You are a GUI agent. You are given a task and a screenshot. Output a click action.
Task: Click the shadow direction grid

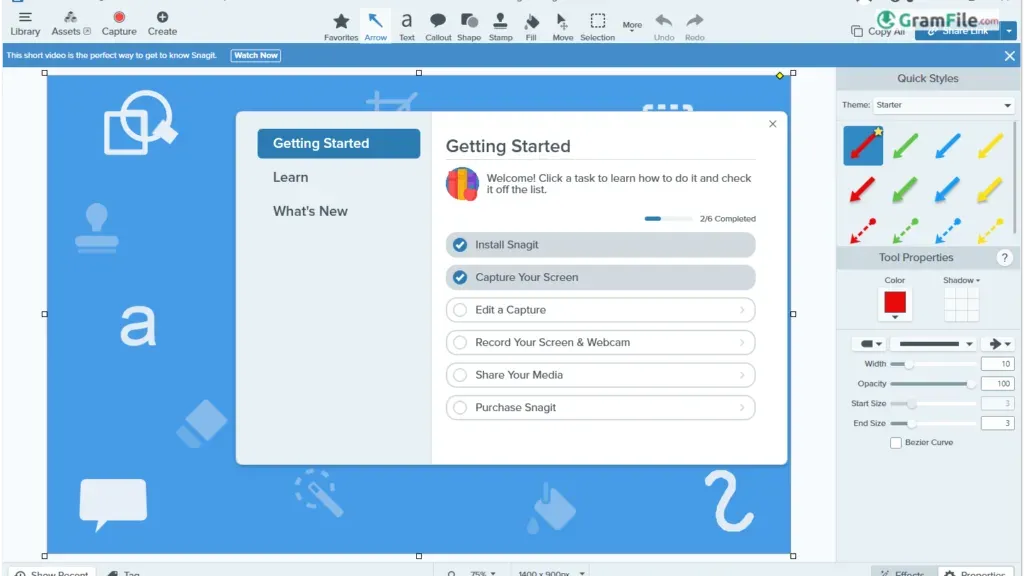pyautogui.click(x=961, y=304)
